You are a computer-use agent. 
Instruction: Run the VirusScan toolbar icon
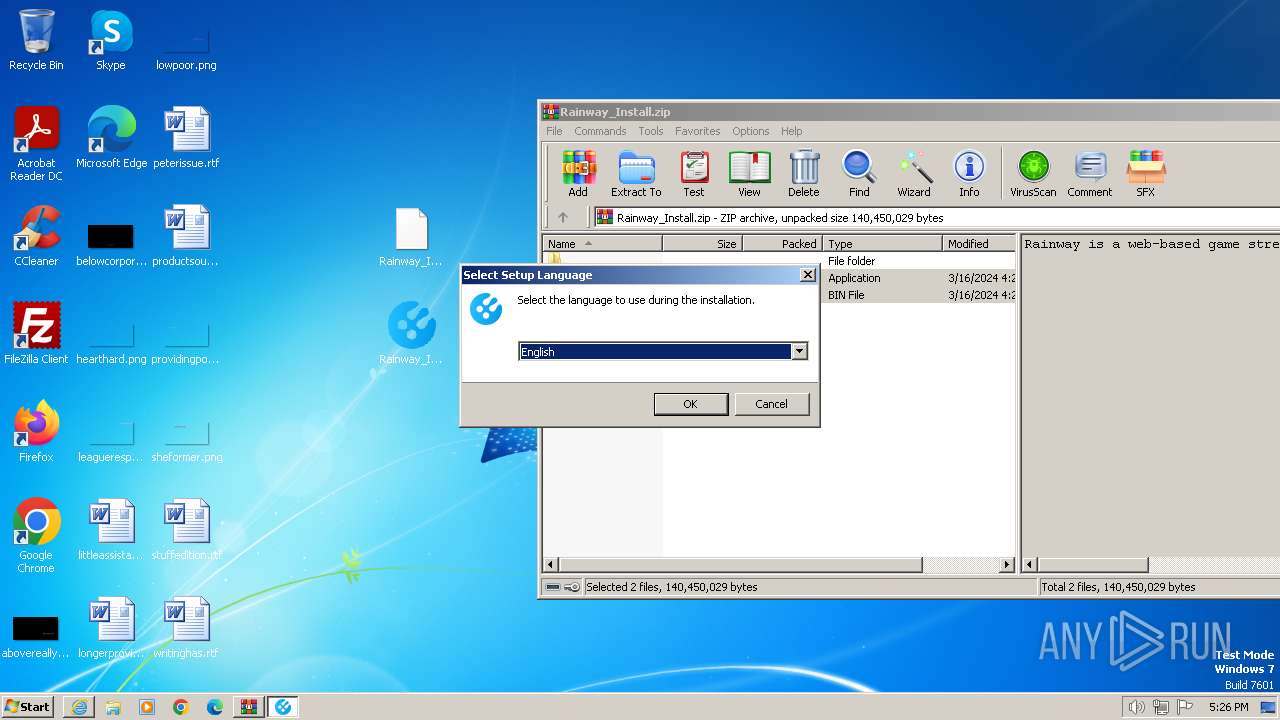pos(1033,173)
